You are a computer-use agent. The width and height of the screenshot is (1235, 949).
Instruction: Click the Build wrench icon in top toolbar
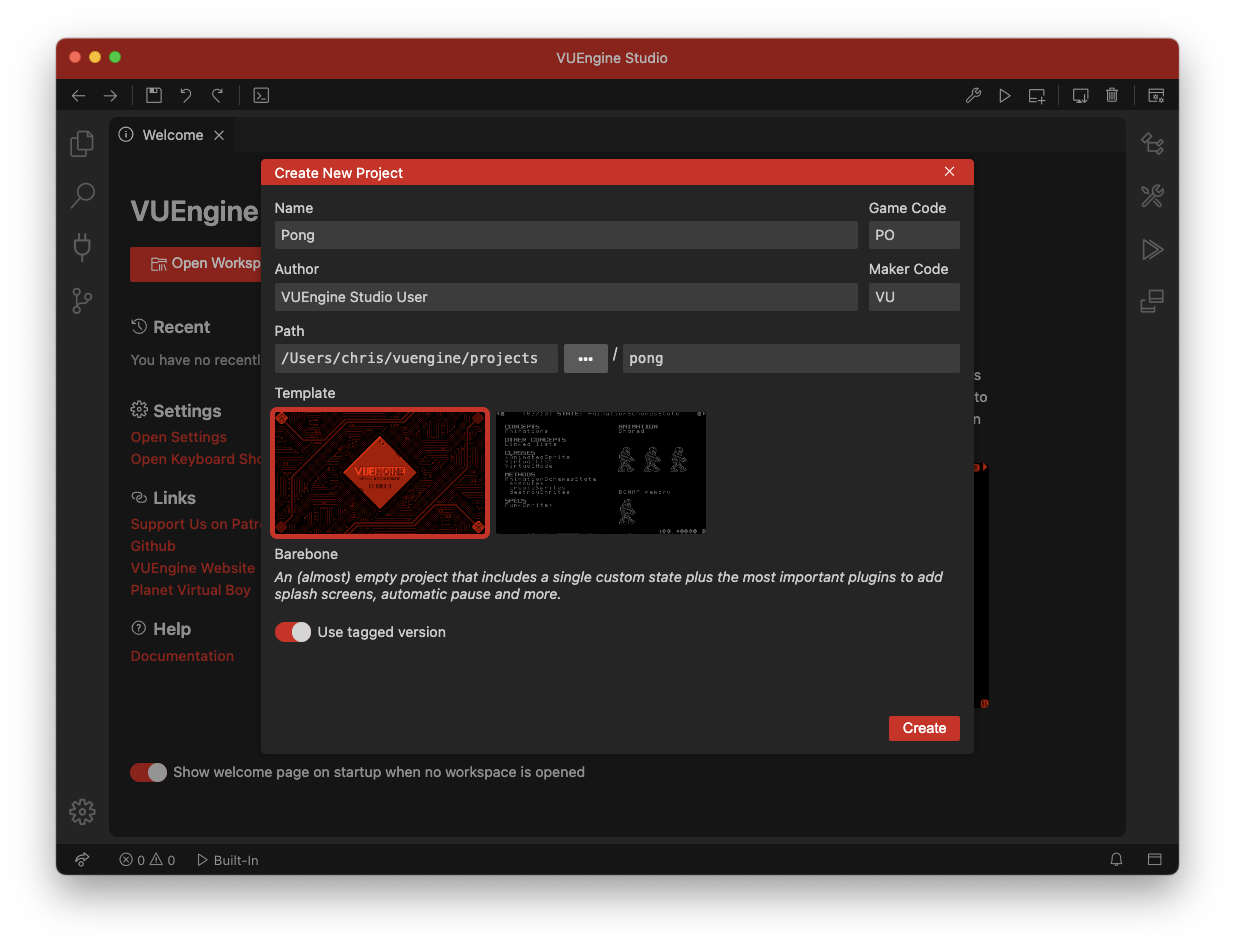[973, 96]
